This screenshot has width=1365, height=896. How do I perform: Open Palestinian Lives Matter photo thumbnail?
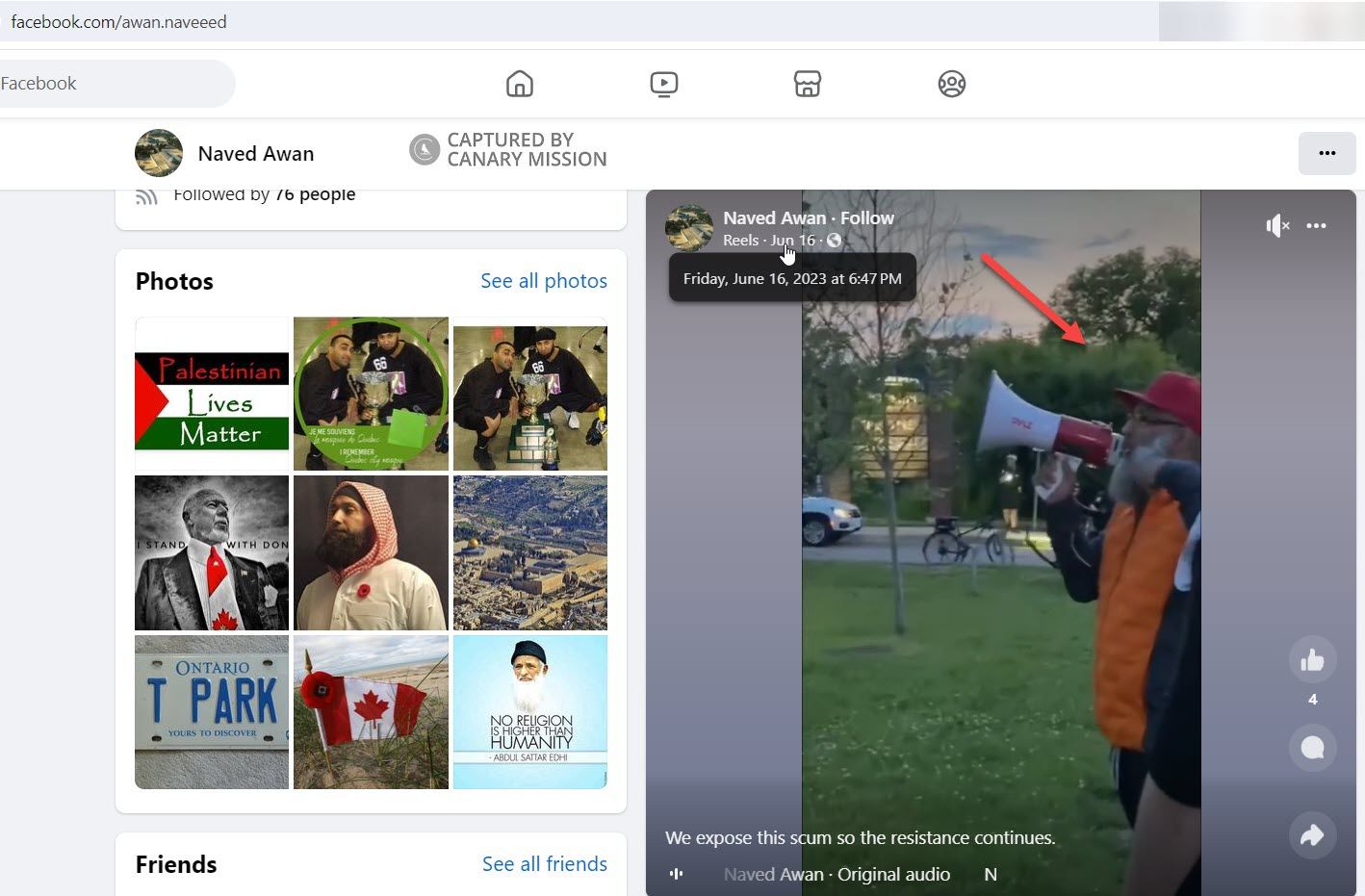click(x=212, y=395)
